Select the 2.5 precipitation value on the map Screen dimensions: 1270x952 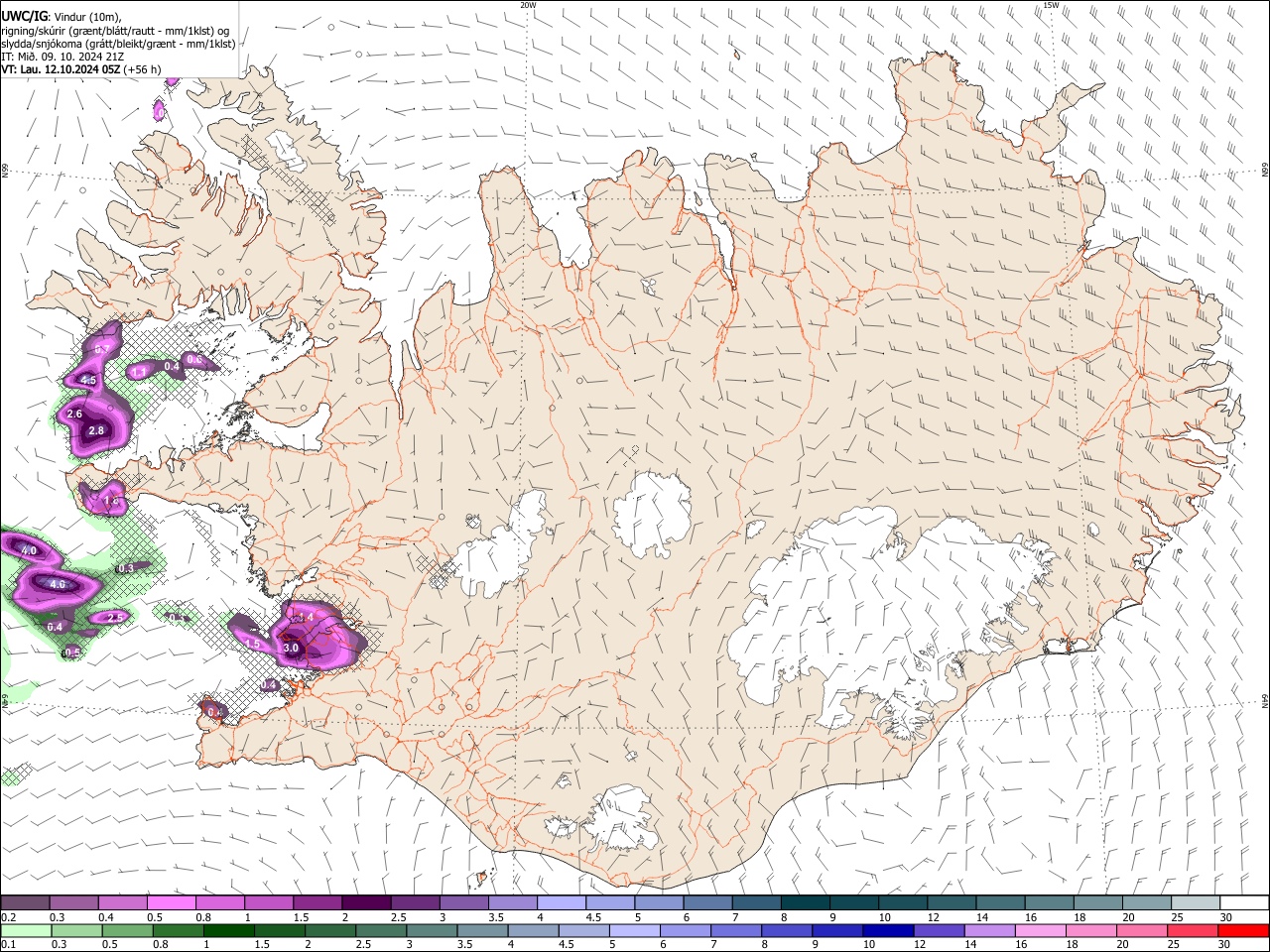click(114, 617)
